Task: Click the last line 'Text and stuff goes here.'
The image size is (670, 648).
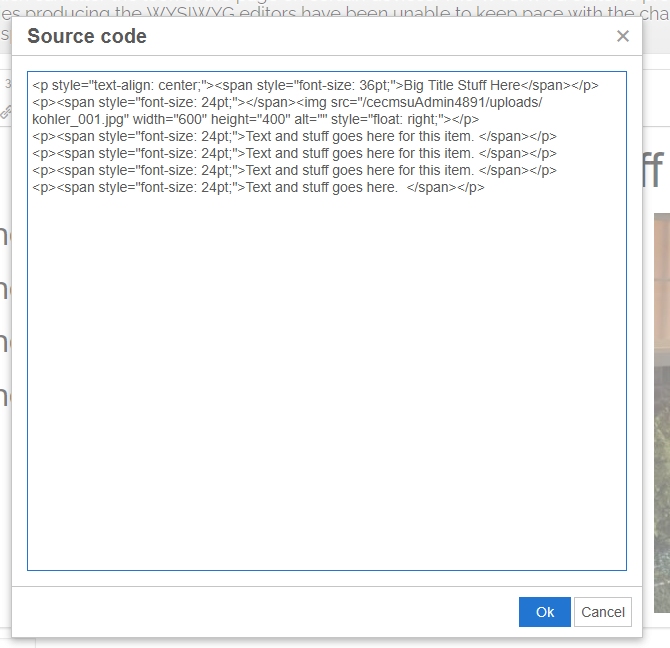Action: tap(320, 187)
